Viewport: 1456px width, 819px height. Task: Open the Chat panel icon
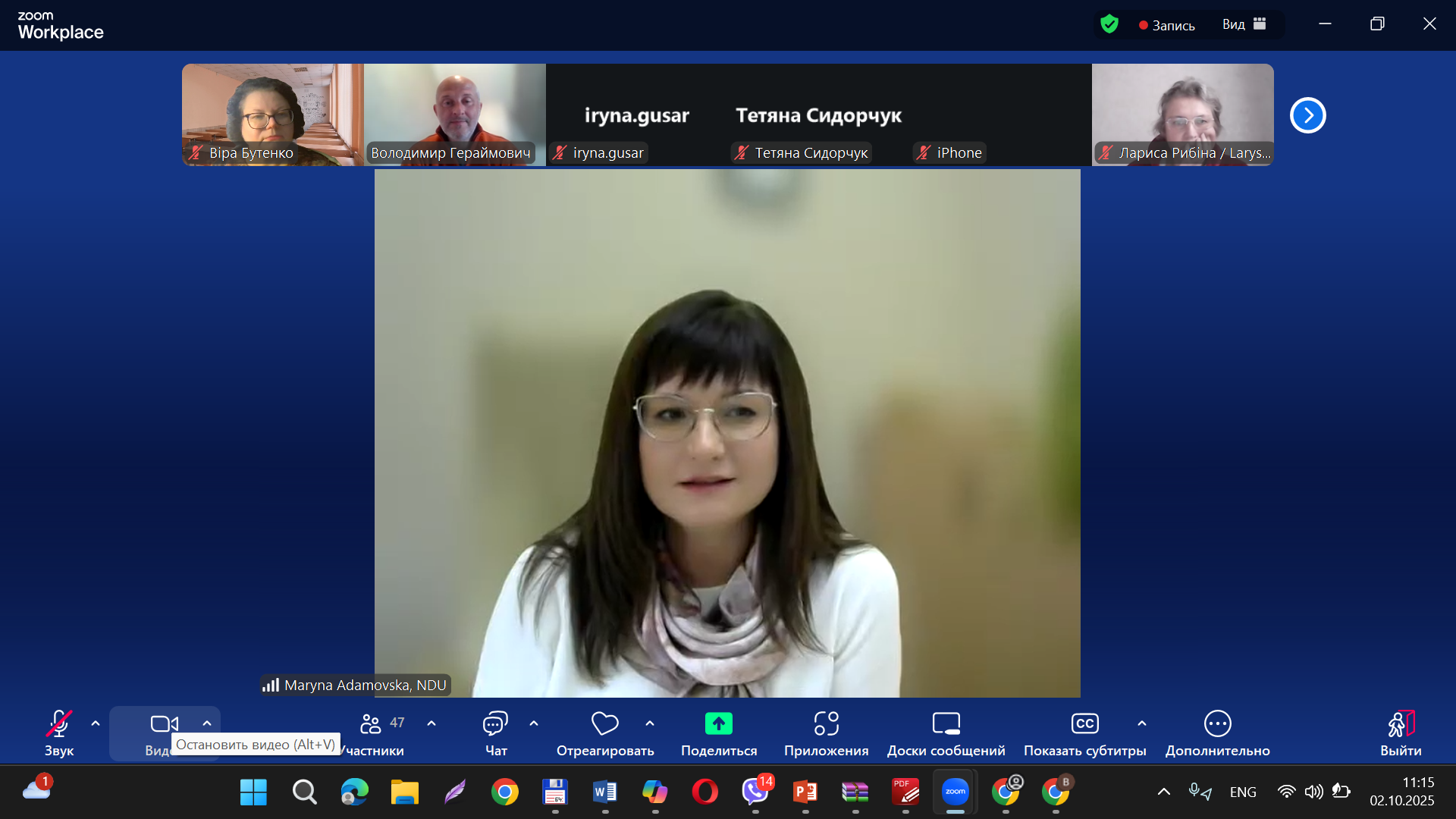pos(495,724)
